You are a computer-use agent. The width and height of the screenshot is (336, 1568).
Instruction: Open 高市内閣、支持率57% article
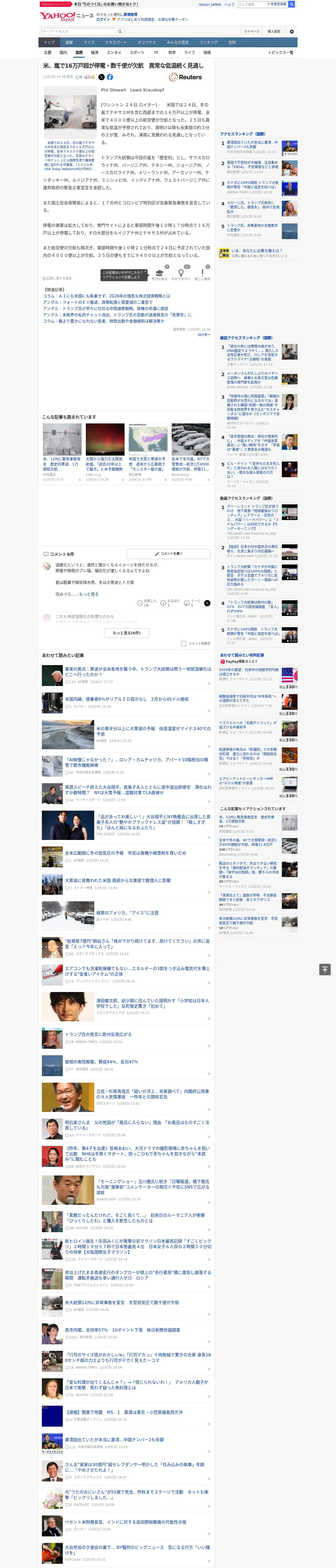coord(122,1330)
